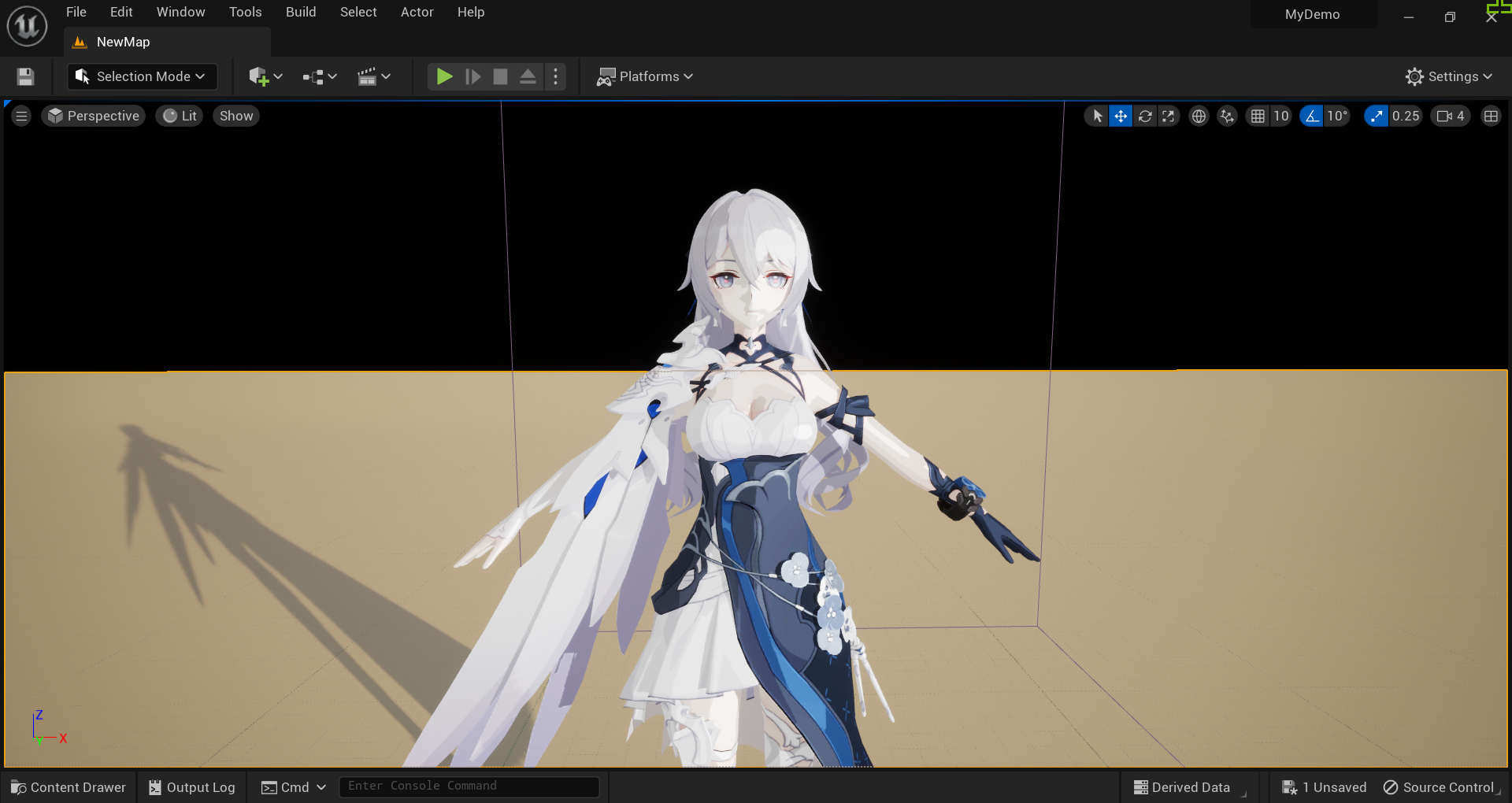
Task: Open scale snap value 0.25 menu
Action: [1406, 116]
